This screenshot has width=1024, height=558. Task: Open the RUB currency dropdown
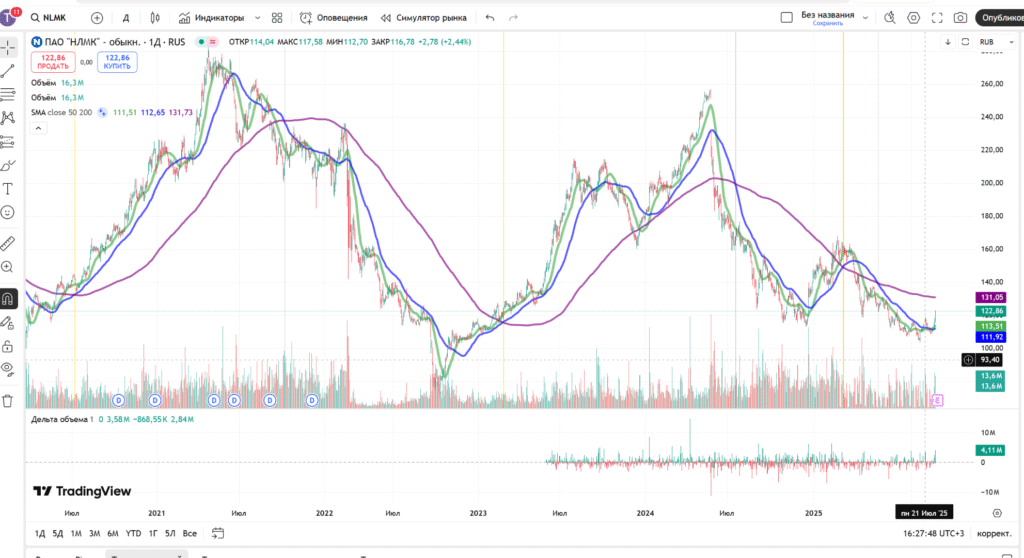(996, 42)
